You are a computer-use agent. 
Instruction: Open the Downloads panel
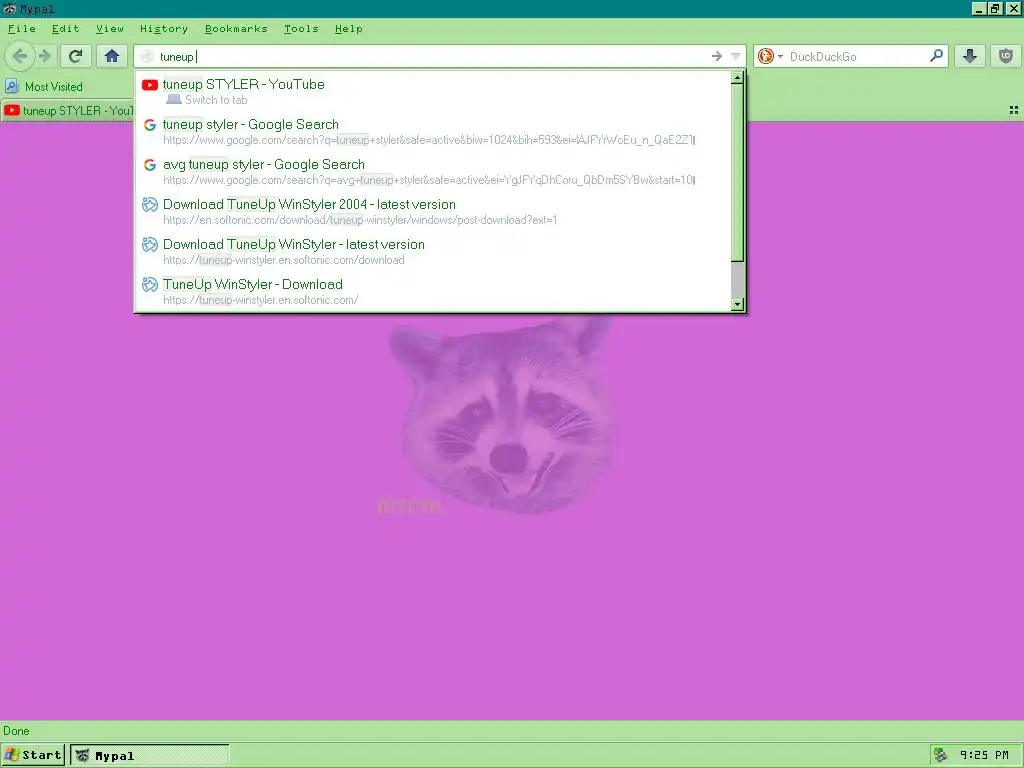click(970, 56)
